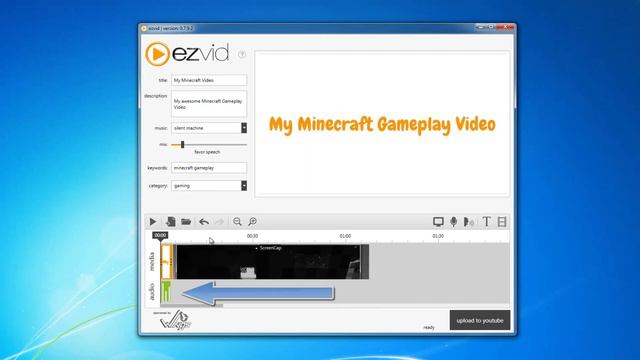Focus the keywords input field
The image size is (640, 360).
(x=209, y=168)
